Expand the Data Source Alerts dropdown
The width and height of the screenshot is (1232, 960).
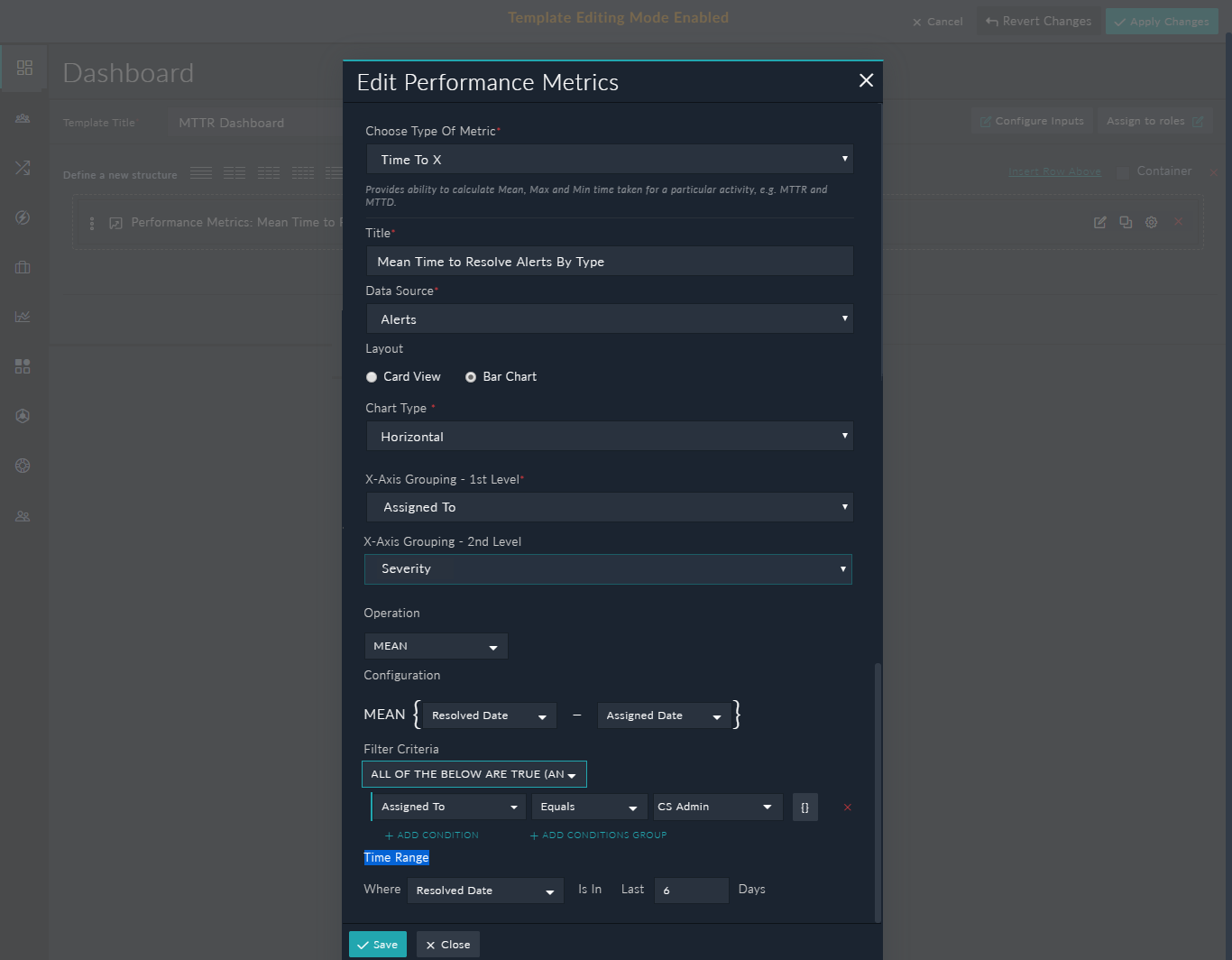(x=609, y=319)
